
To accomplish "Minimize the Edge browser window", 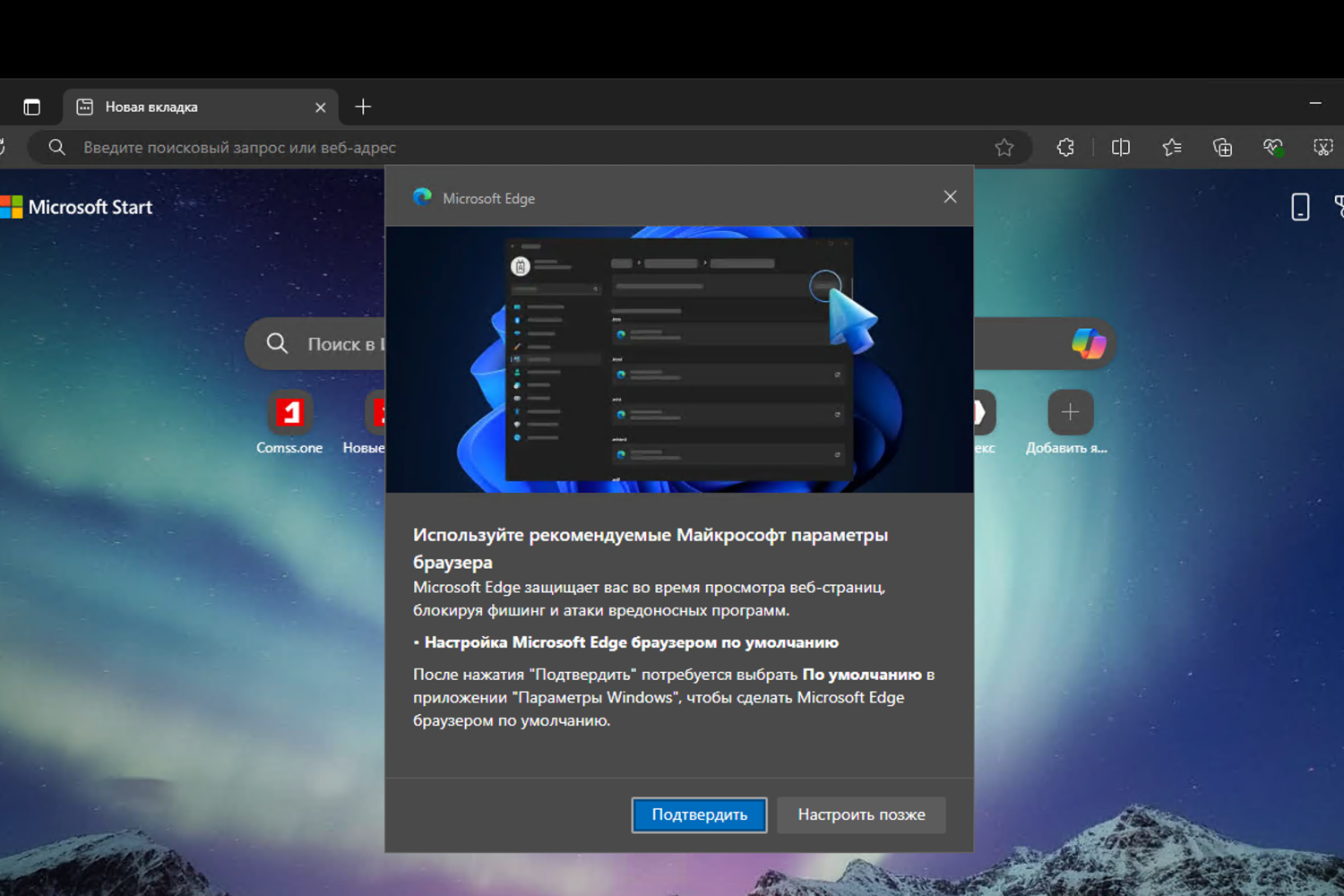I will (1315, 104).
